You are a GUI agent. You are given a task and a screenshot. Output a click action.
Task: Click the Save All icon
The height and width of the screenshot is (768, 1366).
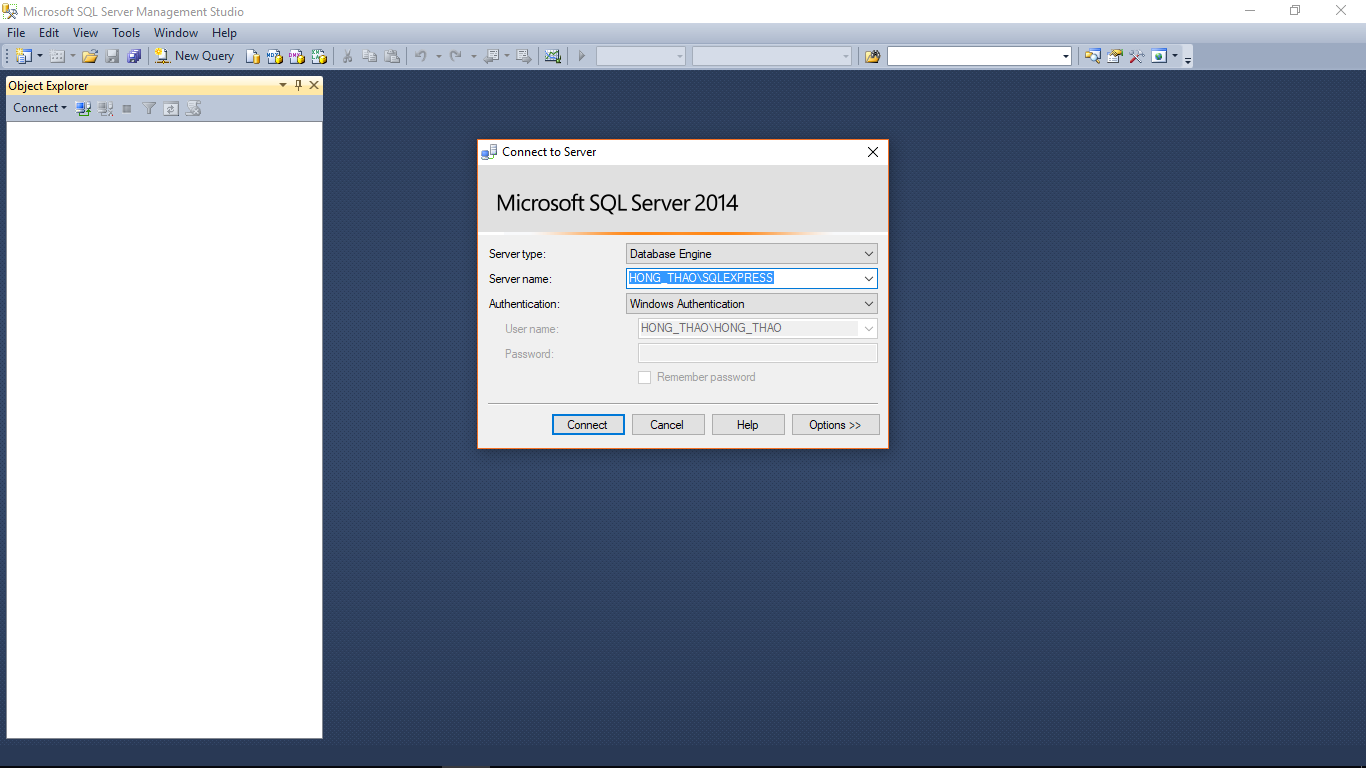(x=134, y=56)
